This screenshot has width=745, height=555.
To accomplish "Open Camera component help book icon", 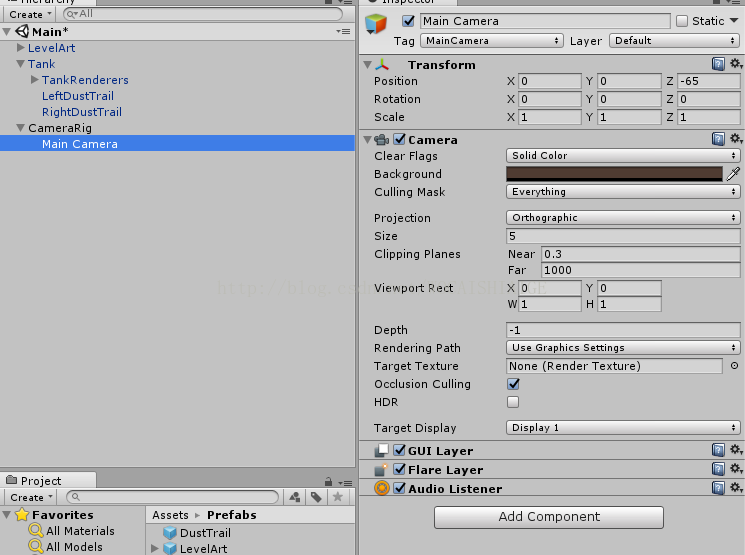I will (x=718, y=139).
